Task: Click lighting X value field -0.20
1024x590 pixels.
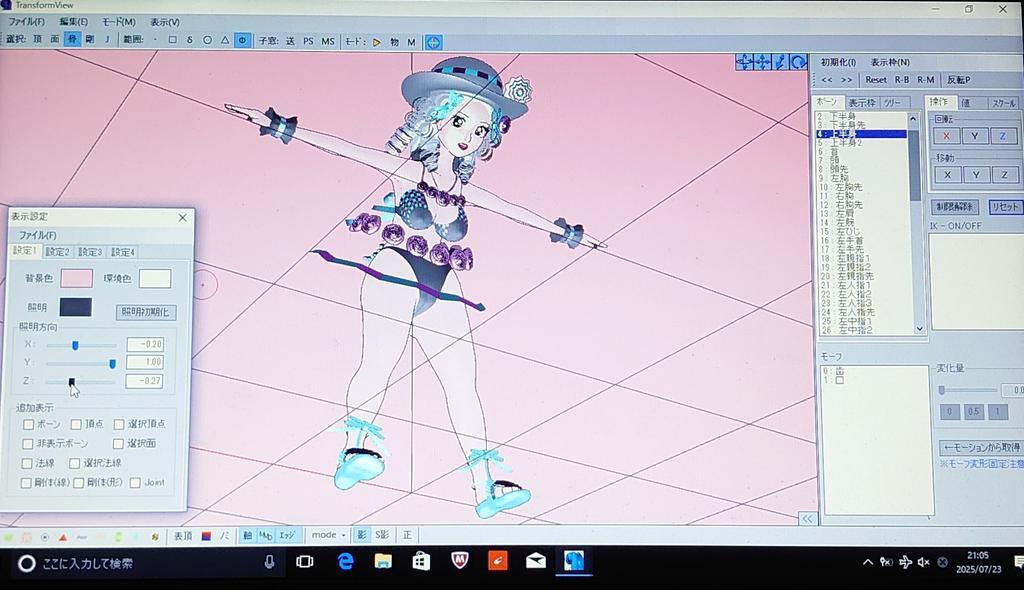Action: click(144, 344)
